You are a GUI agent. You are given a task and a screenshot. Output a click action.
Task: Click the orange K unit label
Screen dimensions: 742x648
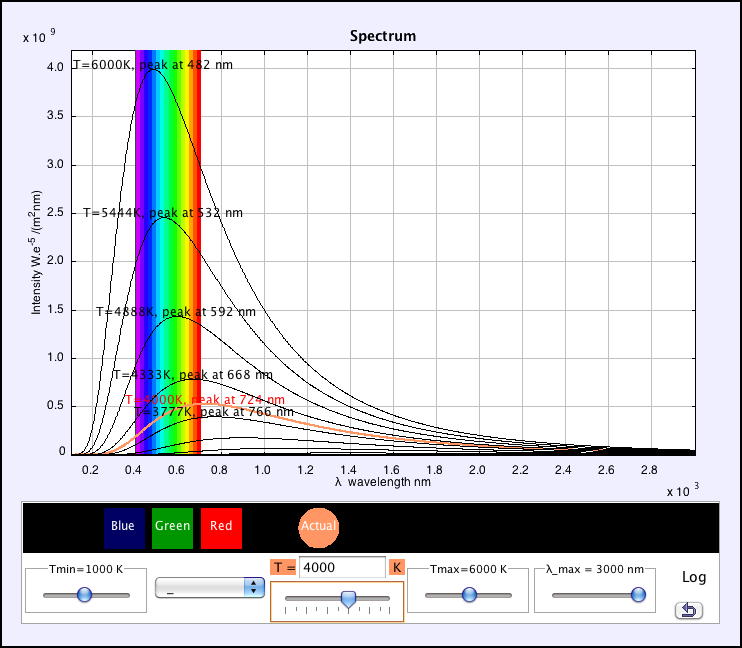(396, 567)
